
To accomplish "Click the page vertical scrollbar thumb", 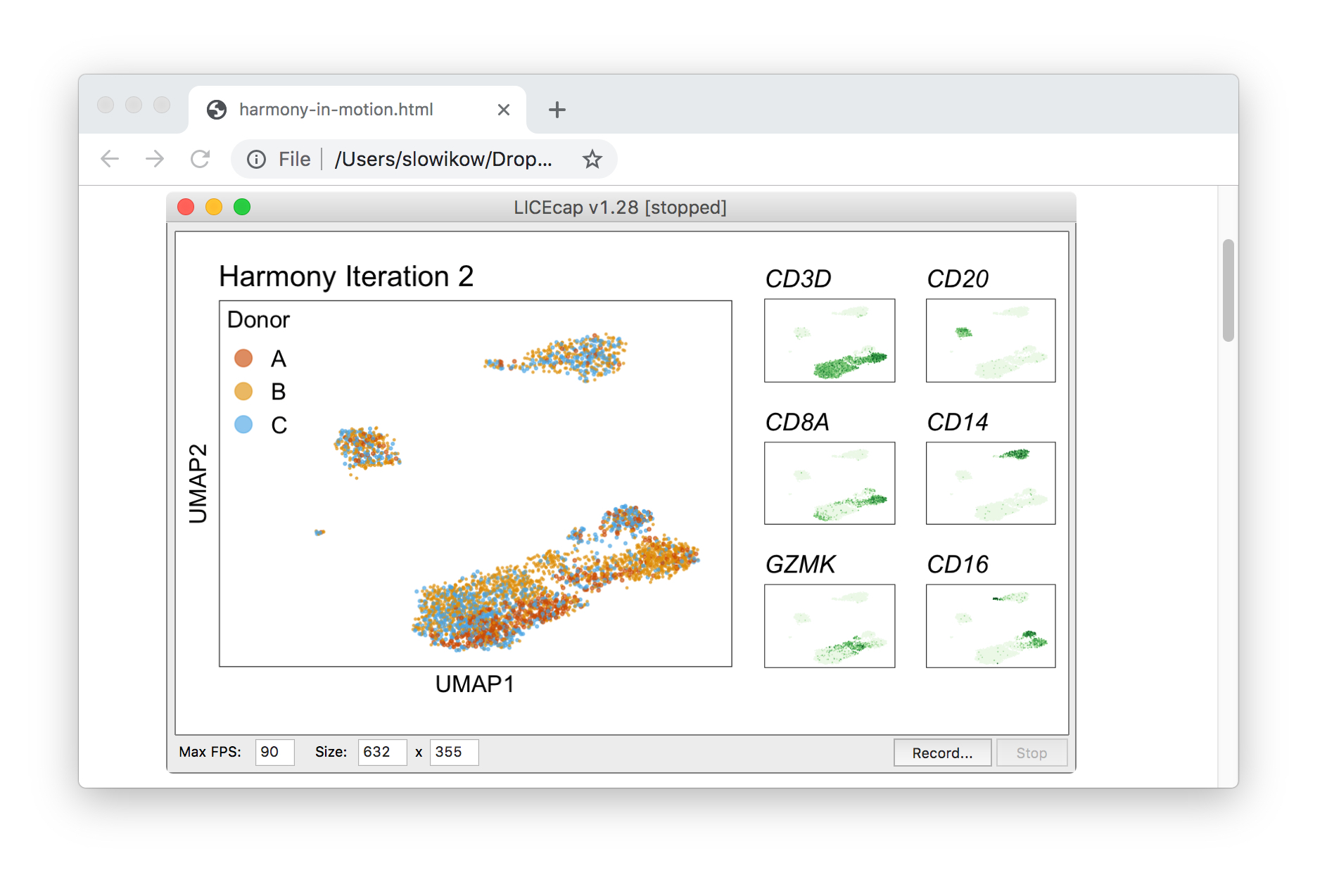I will pos(1228,290).
